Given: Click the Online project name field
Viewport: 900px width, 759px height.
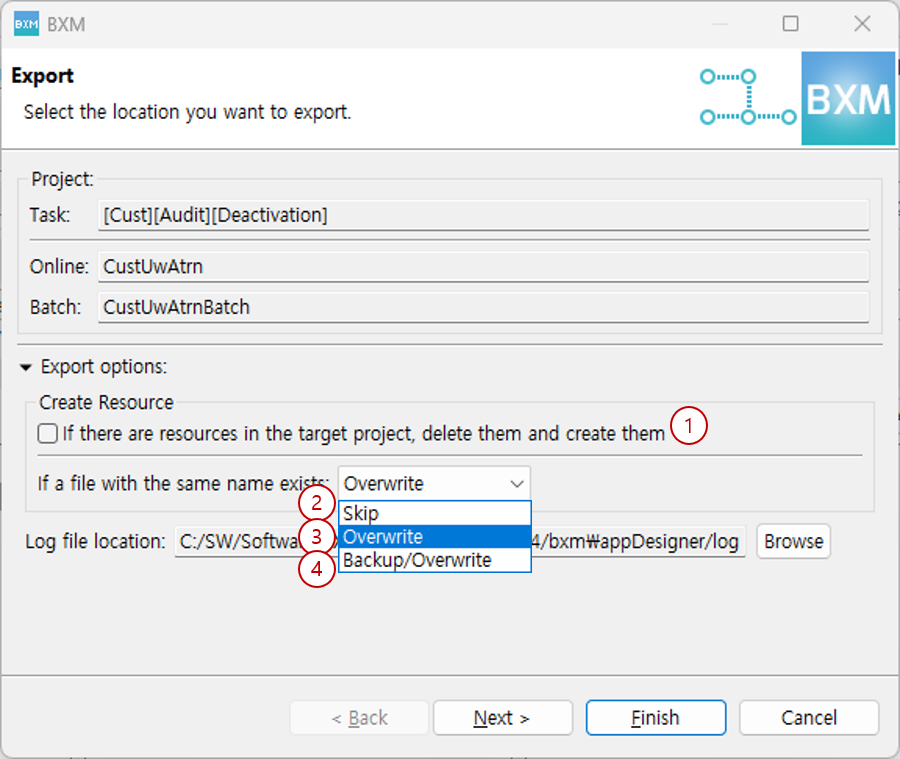Looking at the screenshot, I should coord(483,267).
